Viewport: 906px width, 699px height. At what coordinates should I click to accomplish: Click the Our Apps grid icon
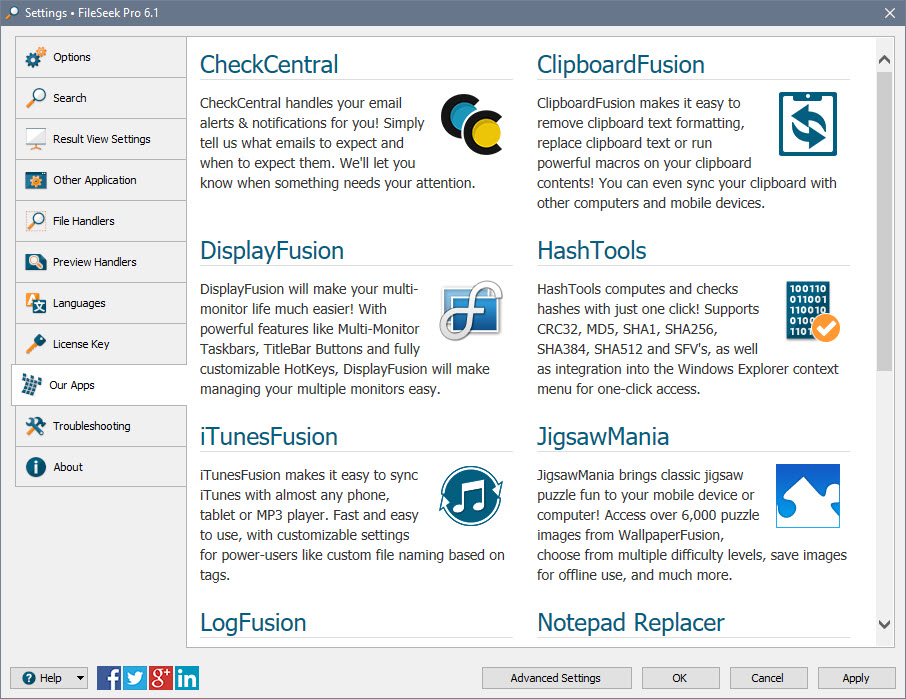pos(32,385)
